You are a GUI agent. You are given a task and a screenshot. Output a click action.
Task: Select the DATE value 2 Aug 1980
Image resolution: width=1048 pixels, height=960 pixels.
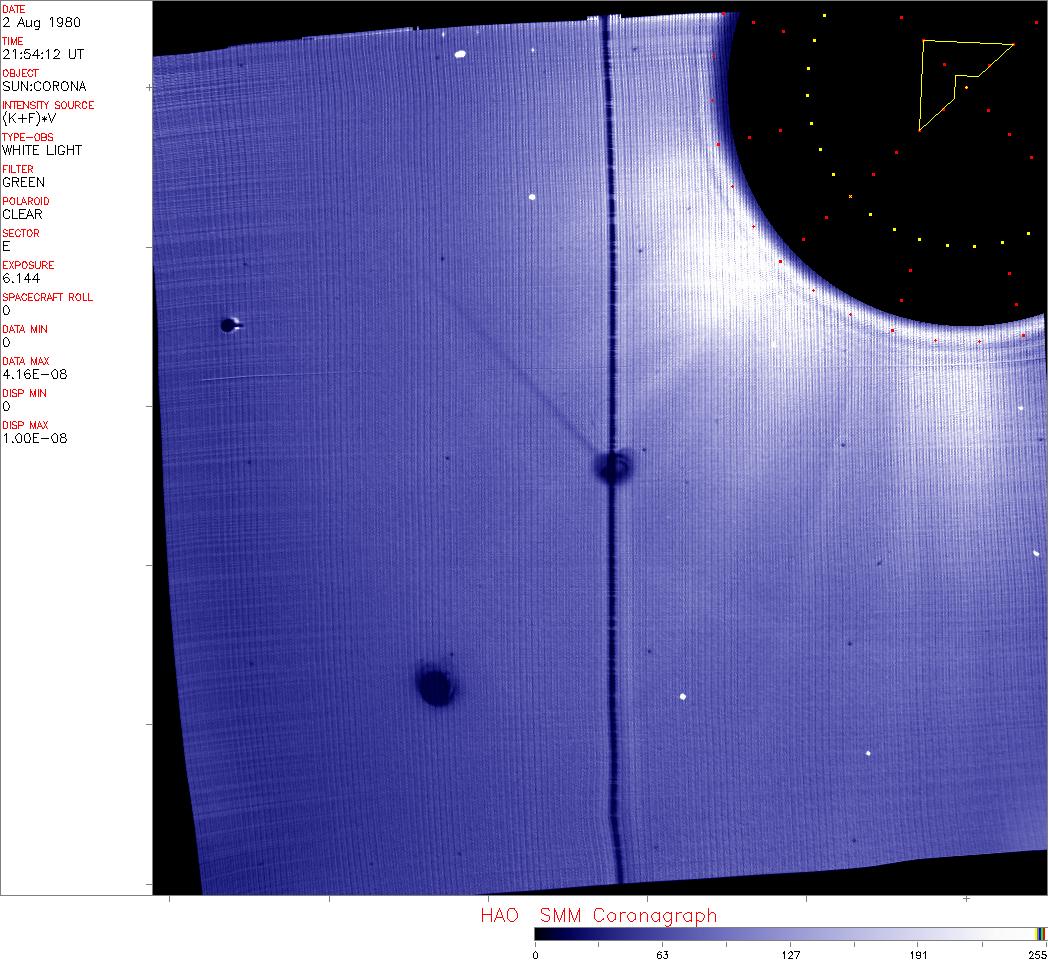point(42,22)
